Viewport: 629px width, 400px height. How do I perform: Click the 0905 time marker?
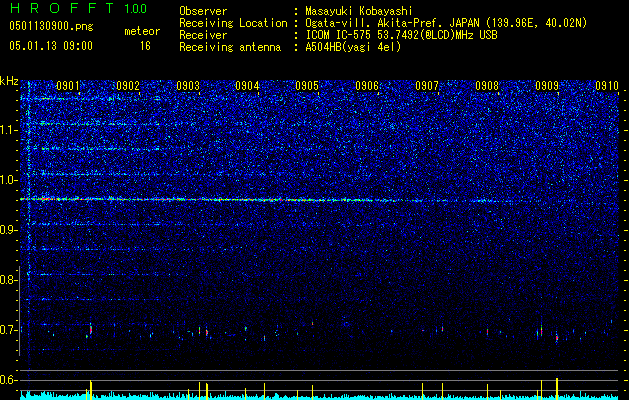[x=307, y=86]
